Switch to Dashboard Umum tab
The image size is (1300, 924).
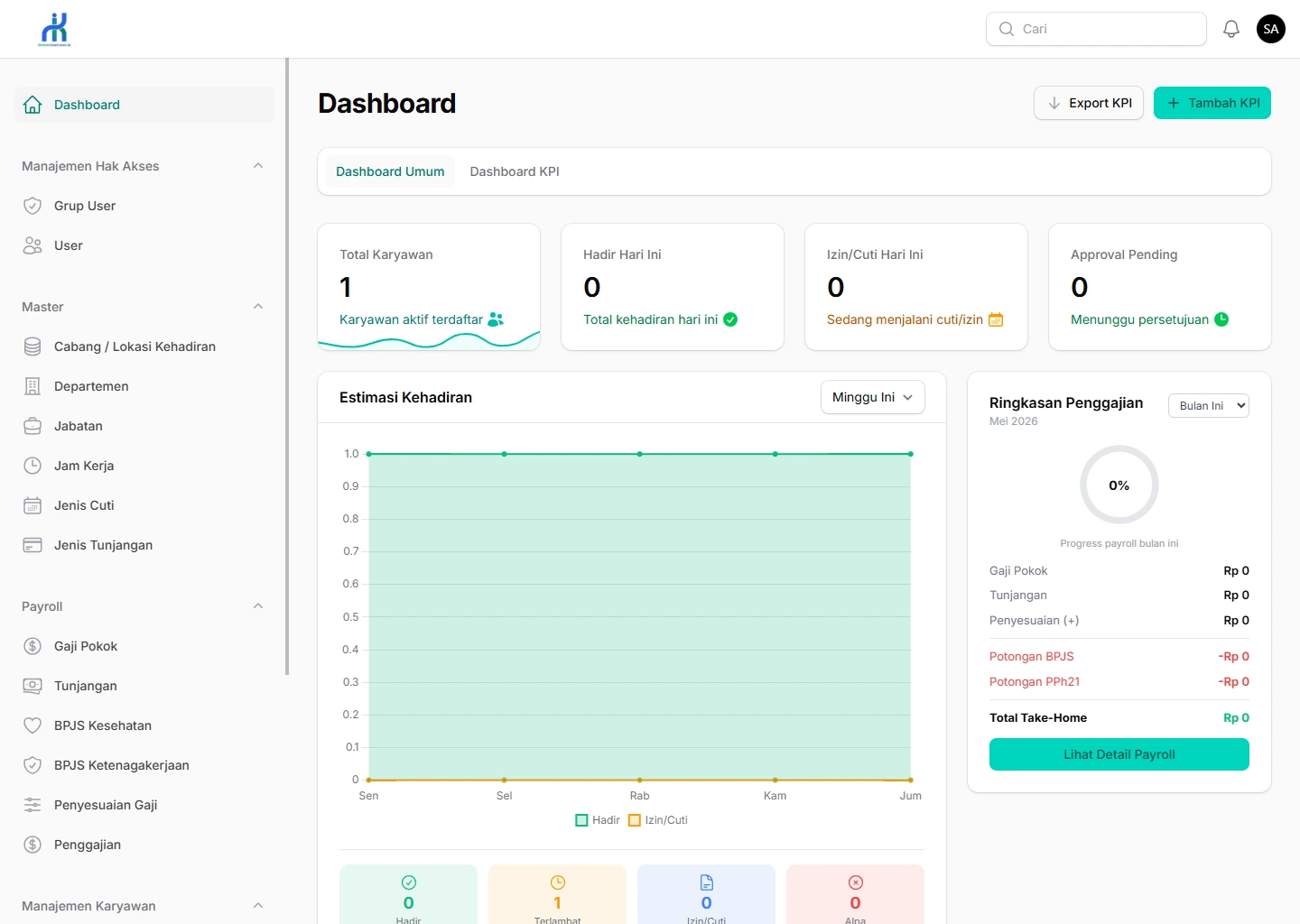click(390, 171)
